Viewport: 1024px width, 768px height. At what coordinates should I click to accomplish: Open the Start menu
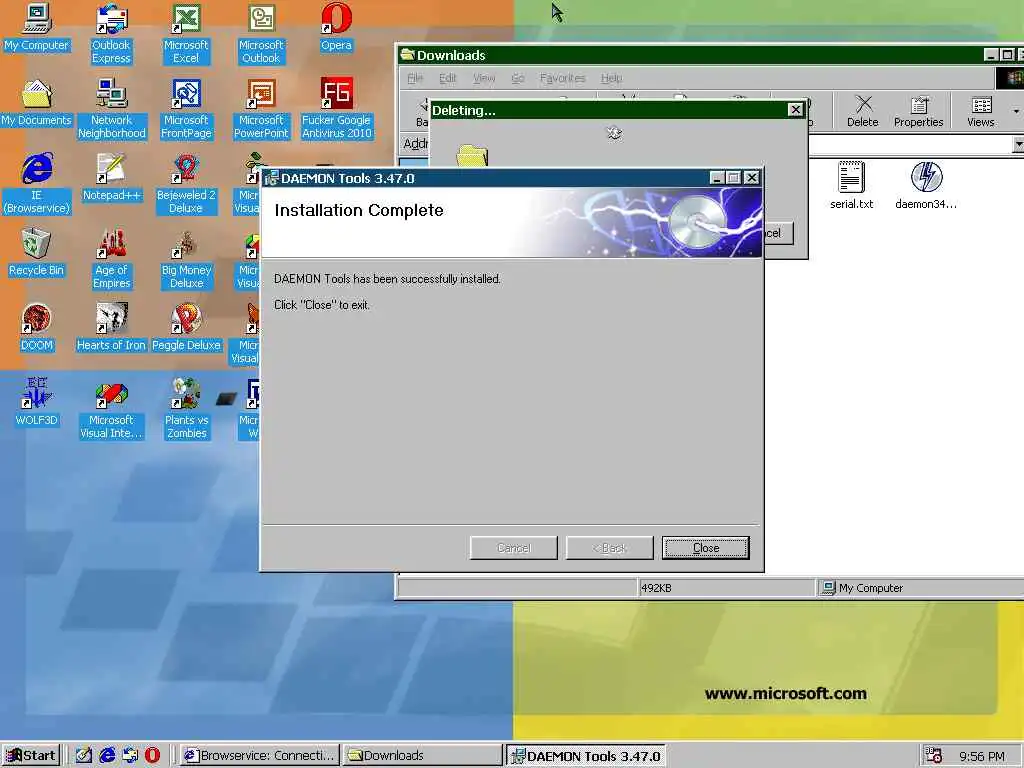point(31,756)
